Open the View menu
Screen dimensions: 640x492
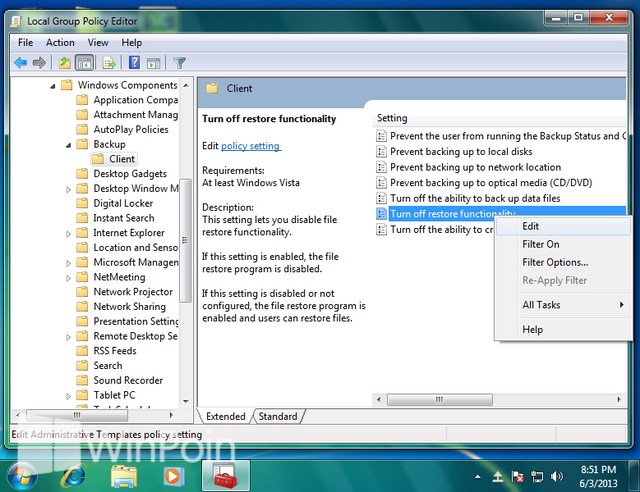coord(98,42)
